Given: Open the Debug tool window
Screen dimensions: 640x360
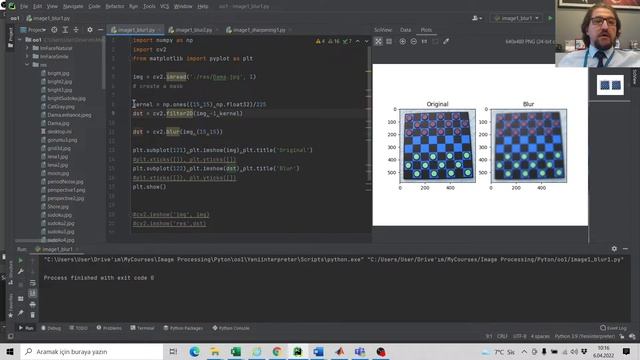Looking at the screenshot, I should 51,328.
